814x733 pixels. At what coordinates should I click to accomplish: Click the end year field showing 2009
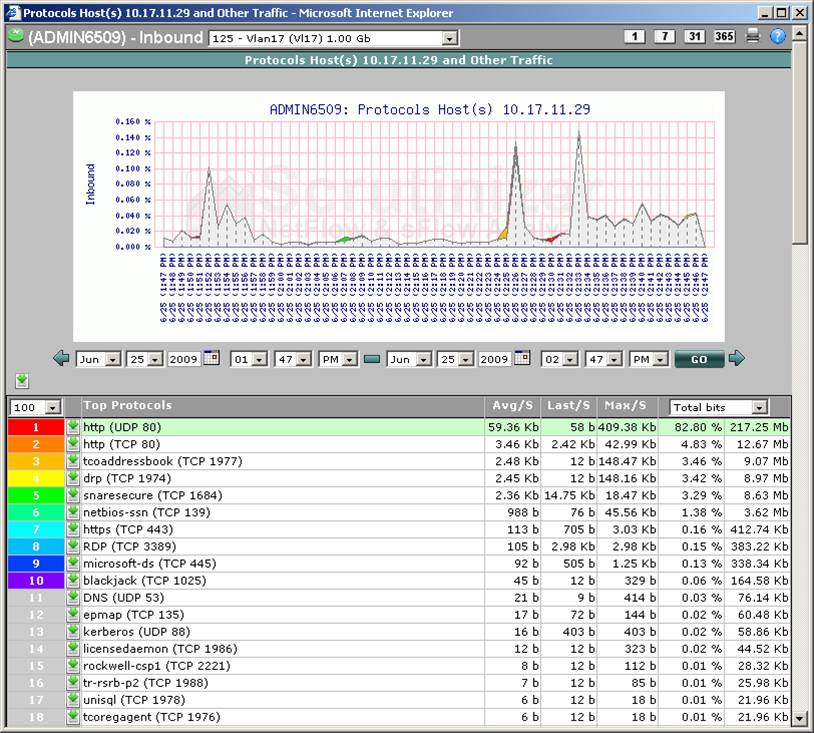point(495,359)
